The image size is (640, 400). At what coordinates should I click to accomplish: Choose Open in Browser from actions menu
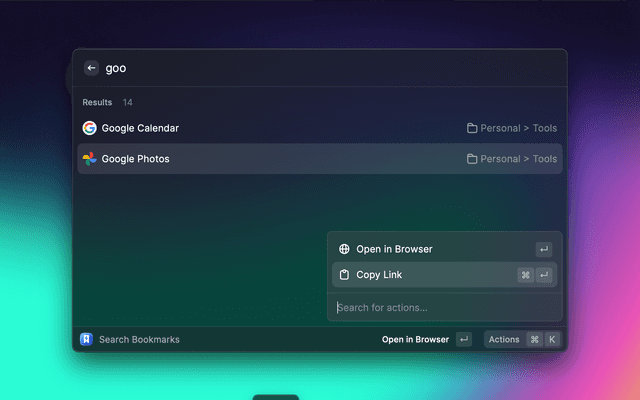(394, 249)
